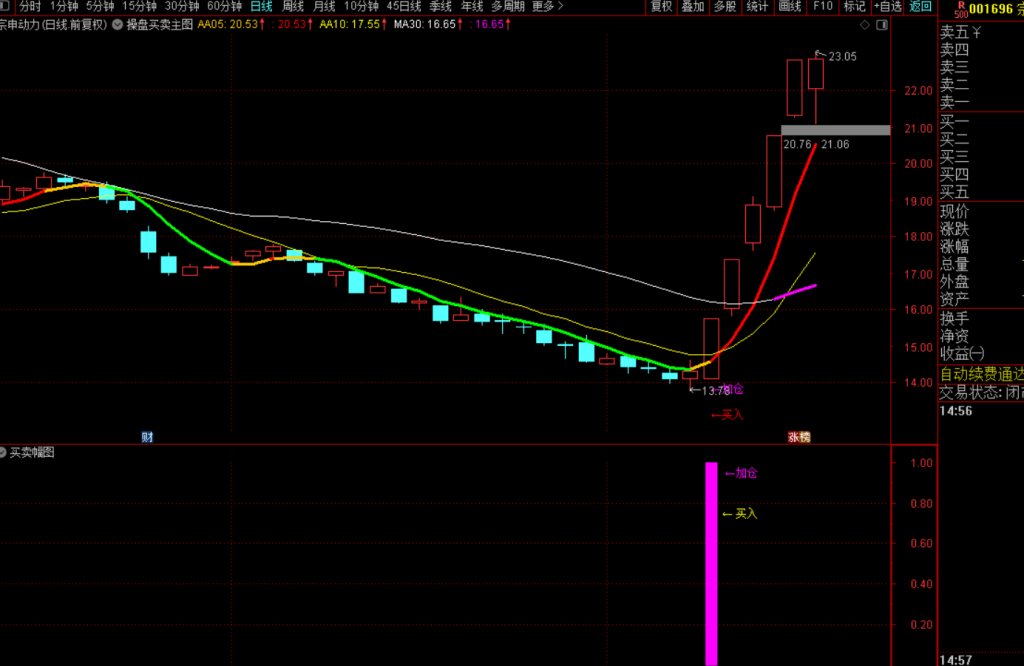Click the 标记 mark button
This screenshot has height=666, width=1024.
click(854, 7)
